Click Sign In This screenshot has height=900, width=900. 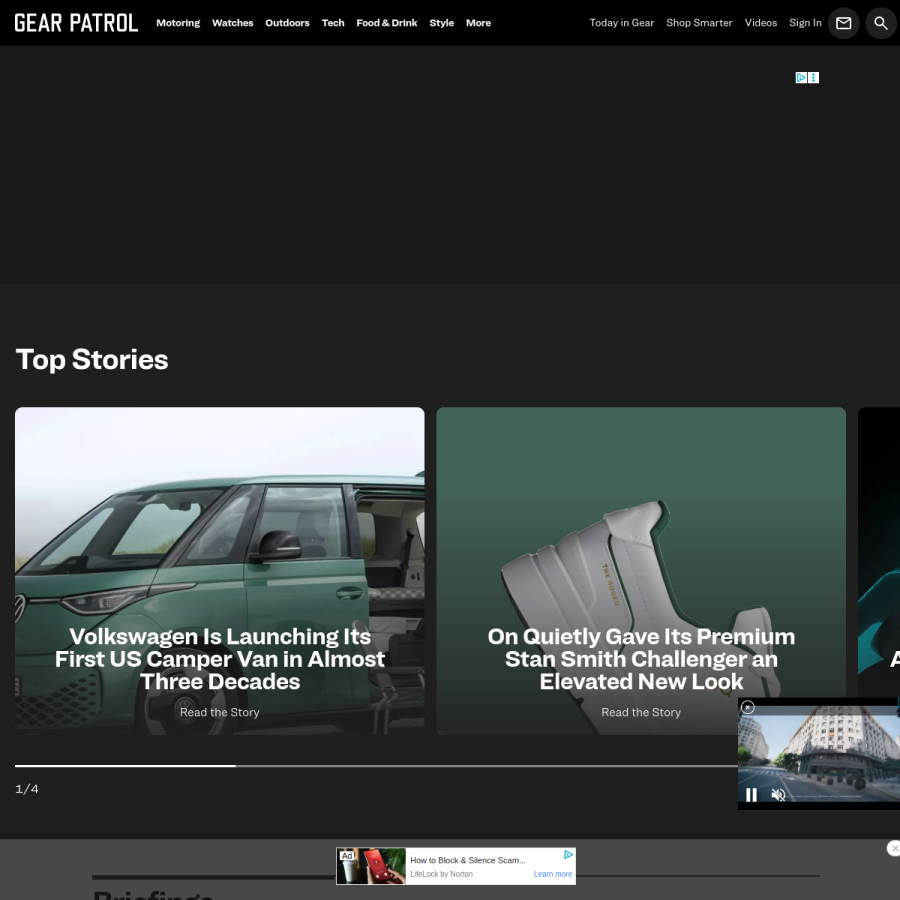tap(805, 23)
